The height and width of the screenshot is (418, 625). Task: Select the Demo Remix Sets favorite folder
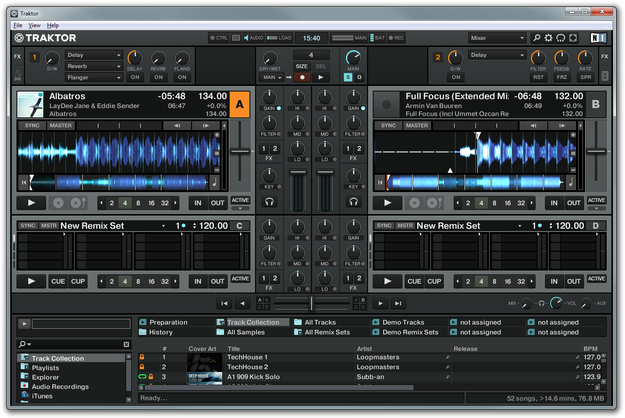click(410, 332)
